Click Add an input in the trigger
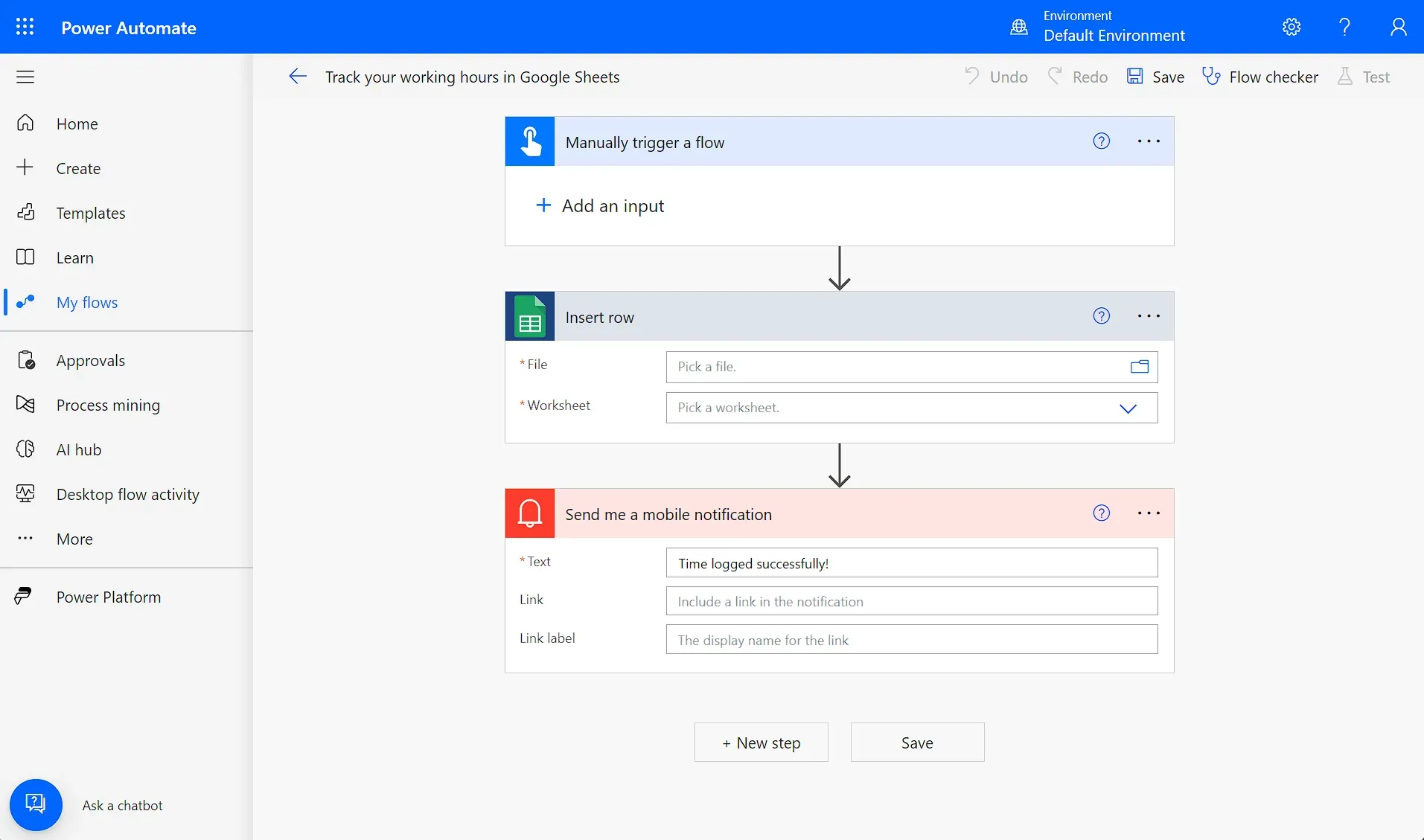Image resolution: width=1424 pixels, height=840 pixels. click(599, 205)
